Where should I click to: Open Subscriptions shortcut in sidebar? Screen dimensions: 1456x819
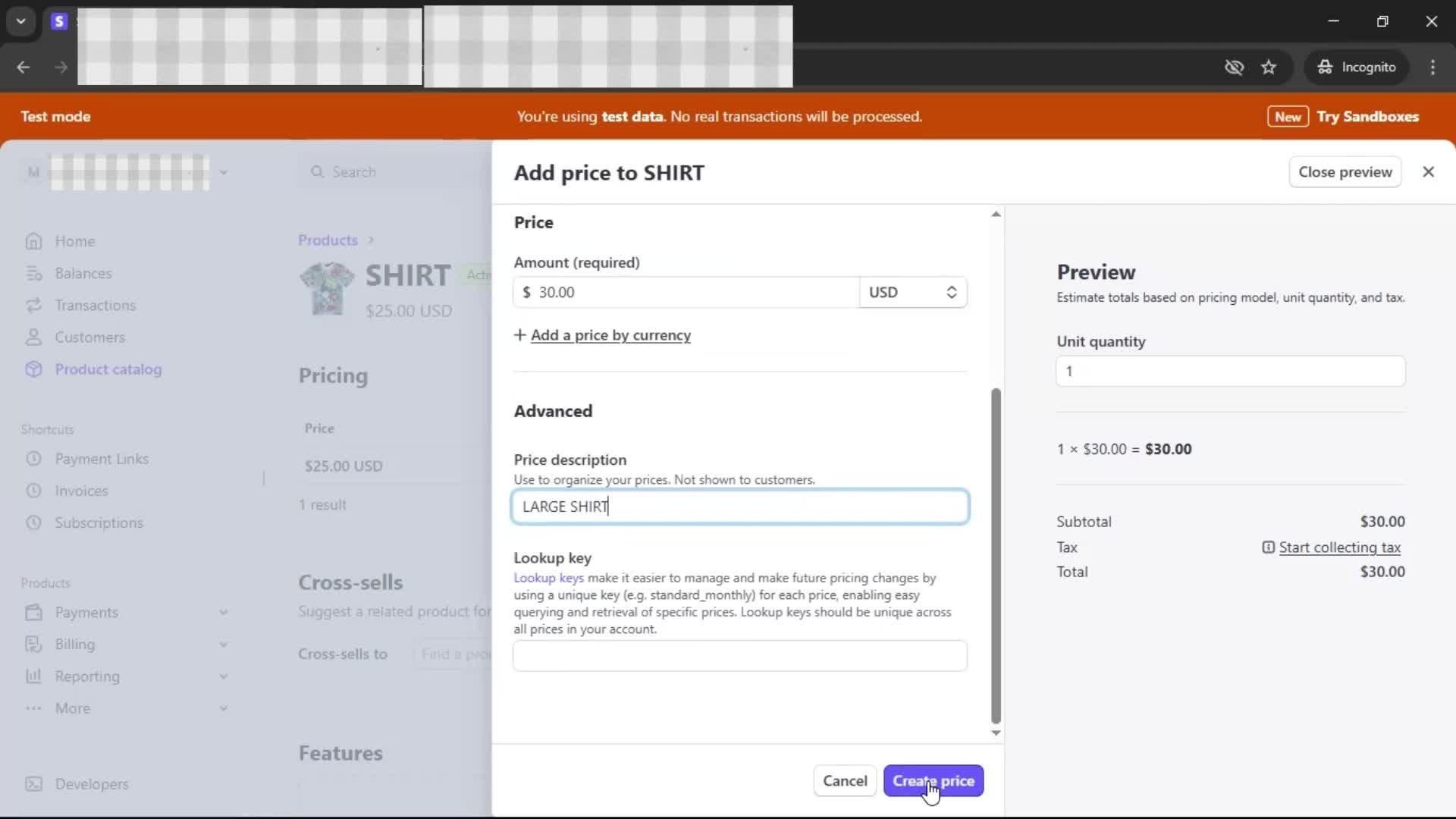99,522
